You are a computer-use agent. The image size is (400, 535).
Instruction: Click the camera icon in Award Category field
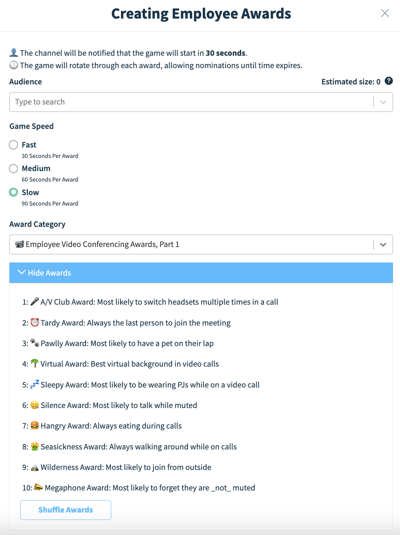19,244
